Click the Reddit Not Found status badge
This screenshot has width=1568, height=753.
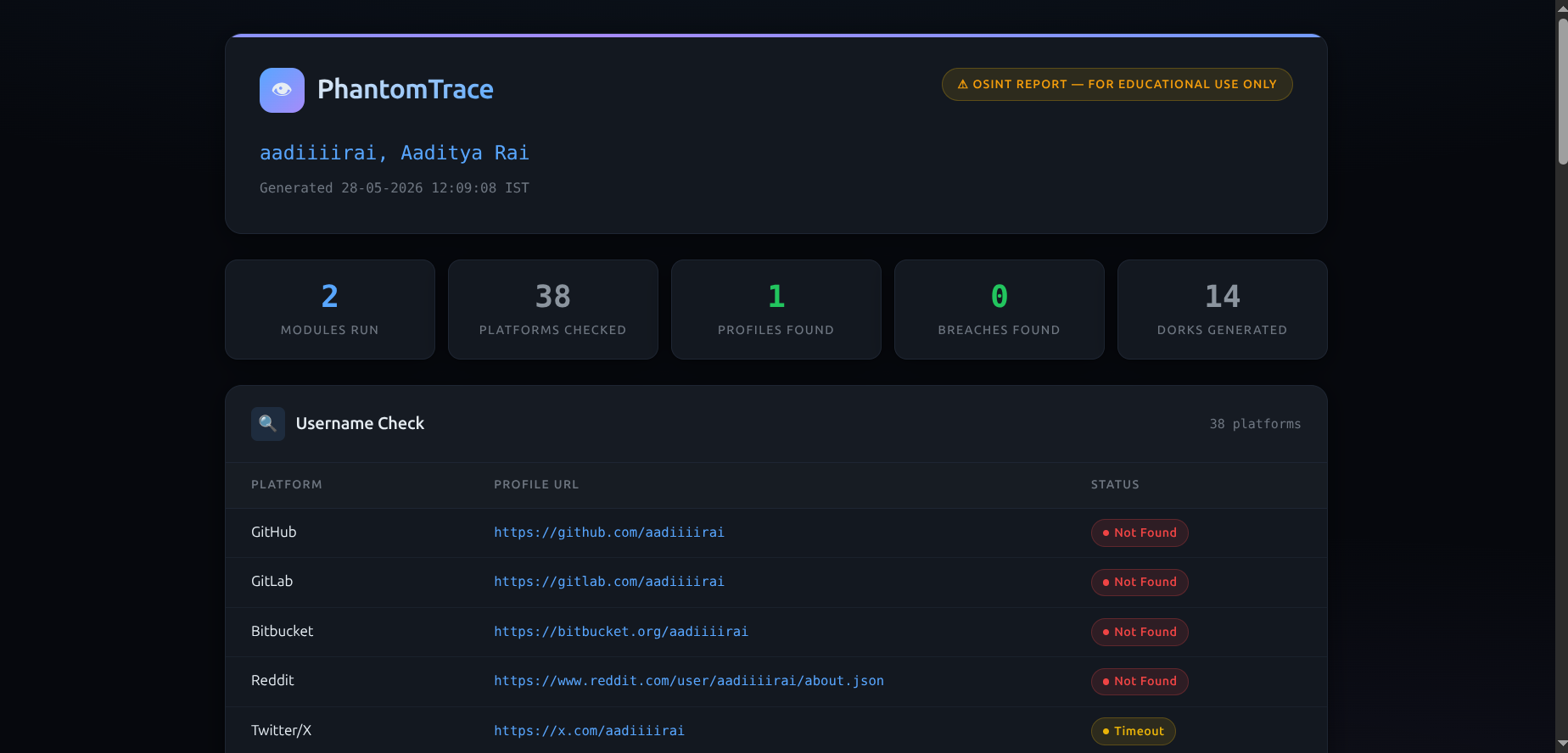(1140, 681)
